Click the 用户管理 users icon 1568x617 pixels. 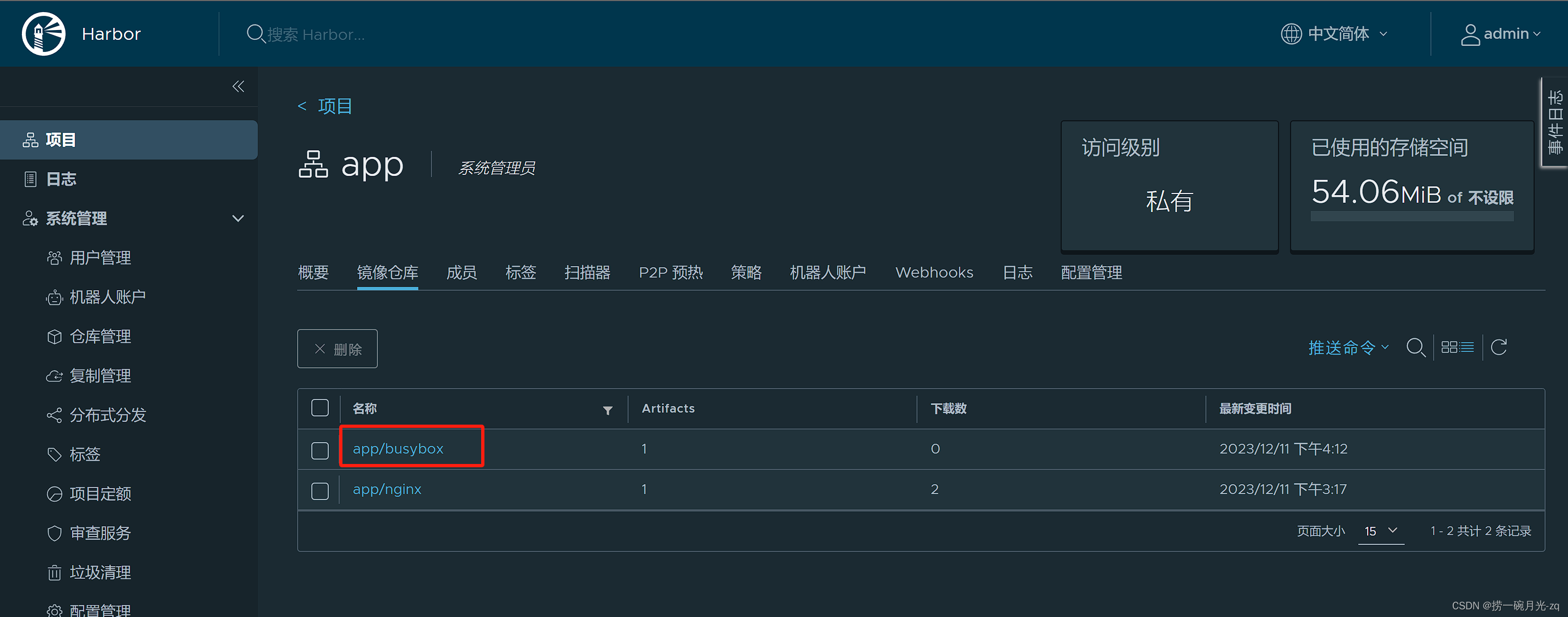point(54,258)
